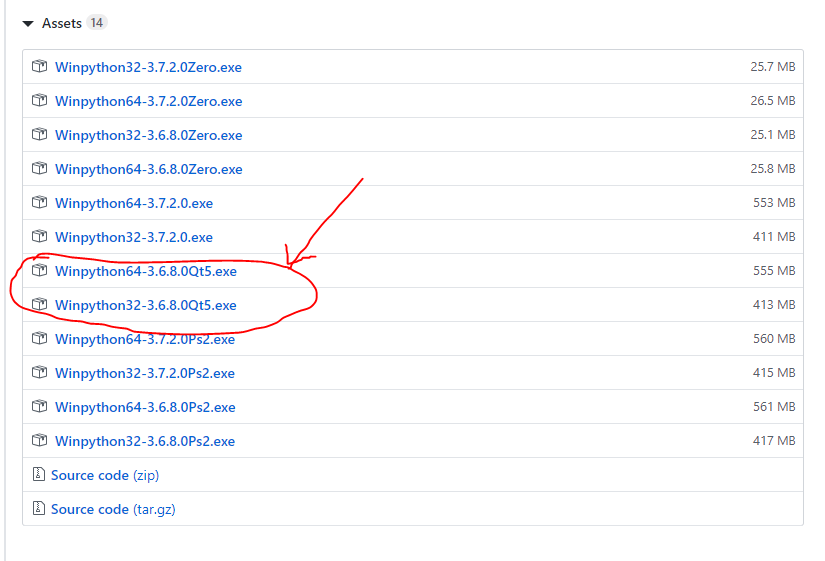Collapse the Assets section triangle
This screenshot has height=561, width=825.
tap(28, 24)
